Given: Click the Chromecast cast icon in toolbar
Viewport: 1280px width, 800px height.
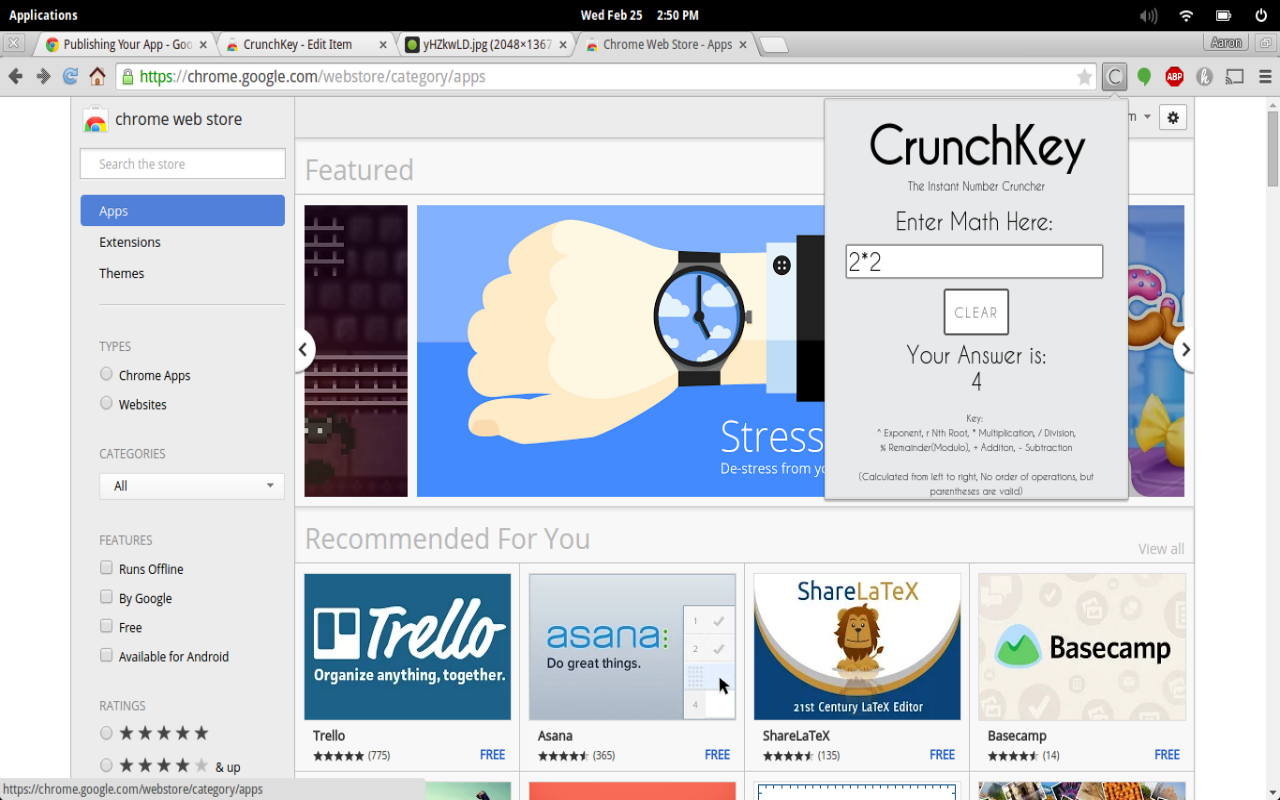Looking at the screenshot, I should tap(1235, 76).
